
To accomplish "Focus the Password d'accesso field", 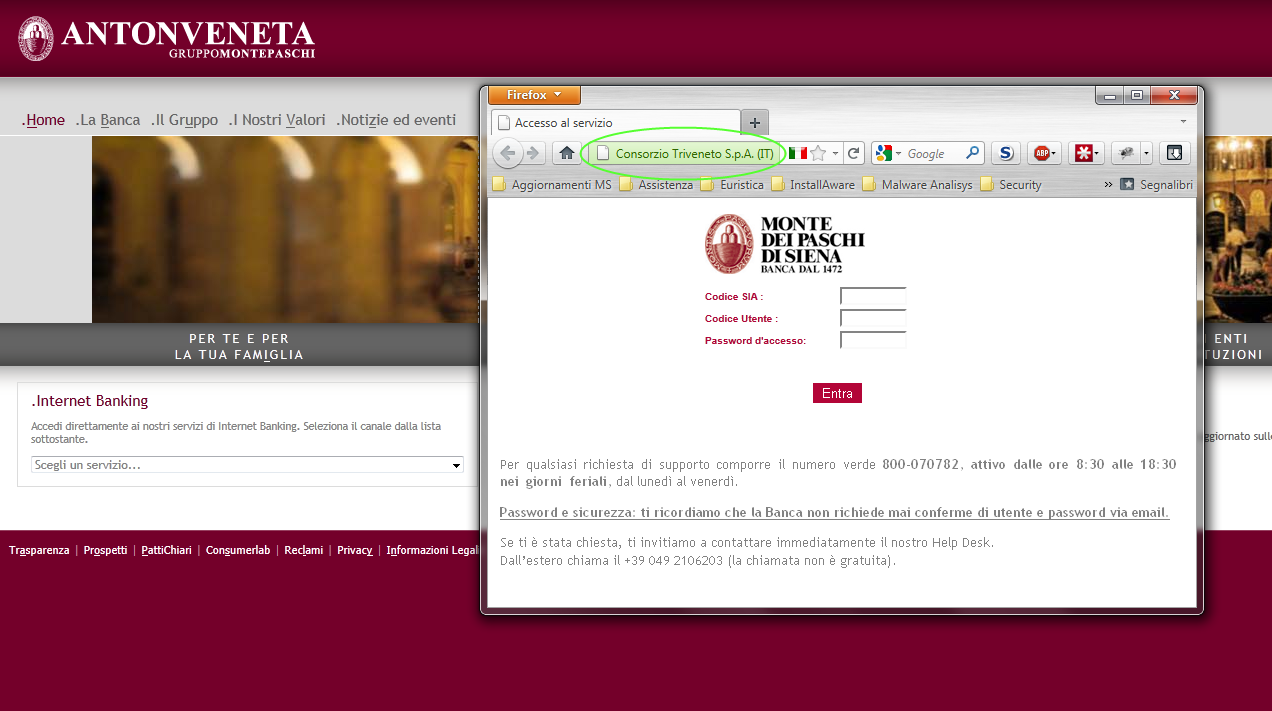I will 873,340.
